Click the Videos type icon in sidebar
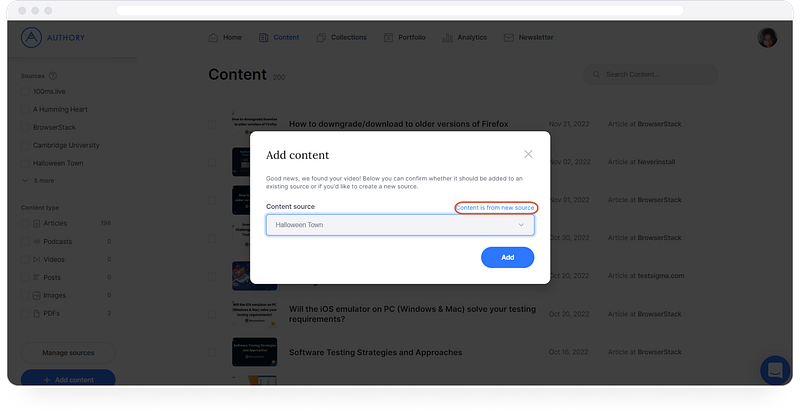 tap(36, 259)
